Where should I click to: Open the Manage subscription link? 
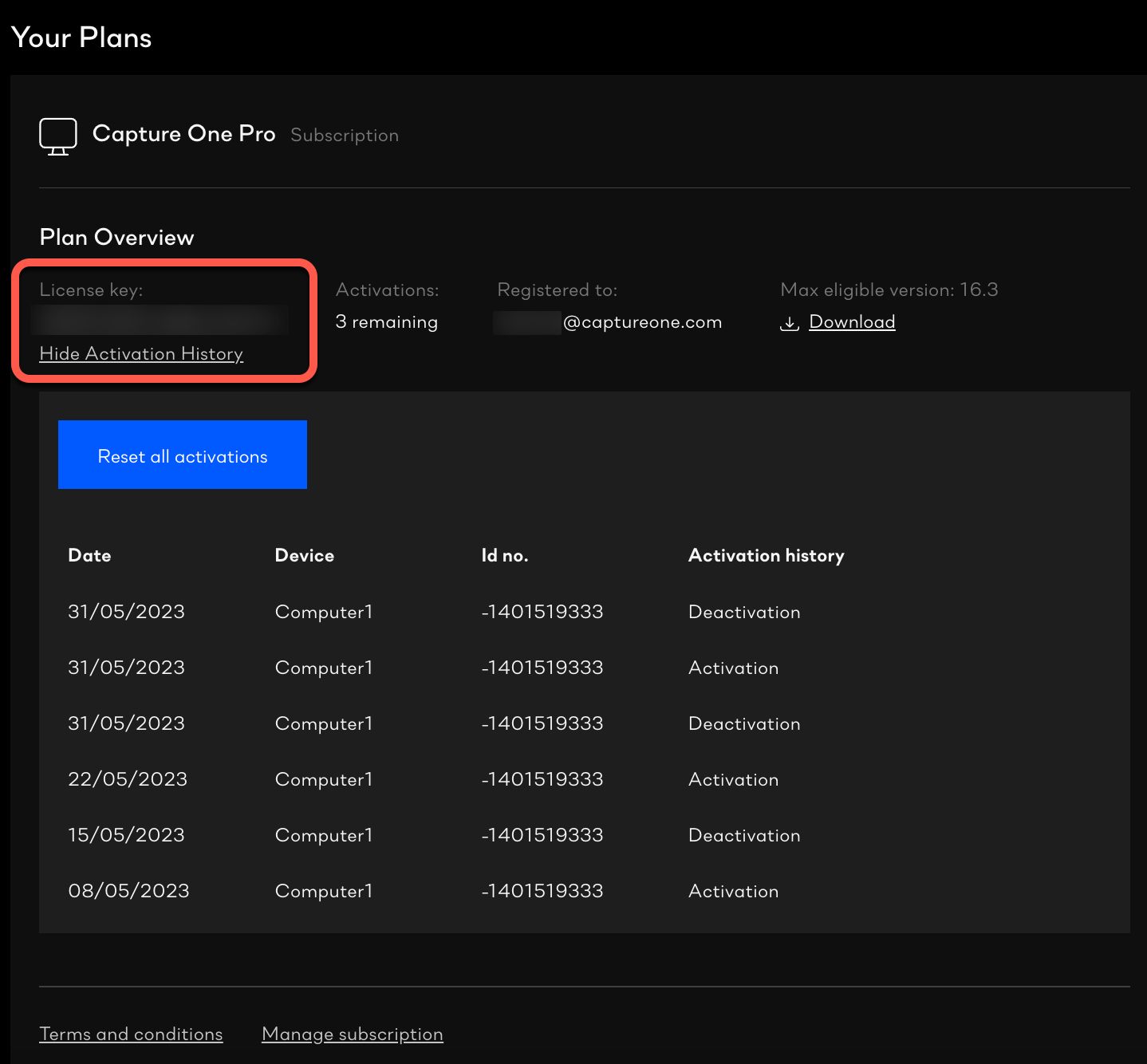click(x=352, y=1034)
